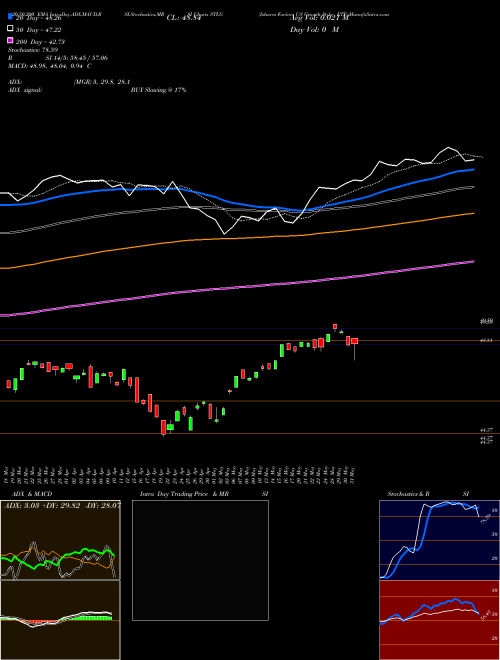Click the ADX +DY -DY readout header
500x660 pixels.
coord(62,506)
